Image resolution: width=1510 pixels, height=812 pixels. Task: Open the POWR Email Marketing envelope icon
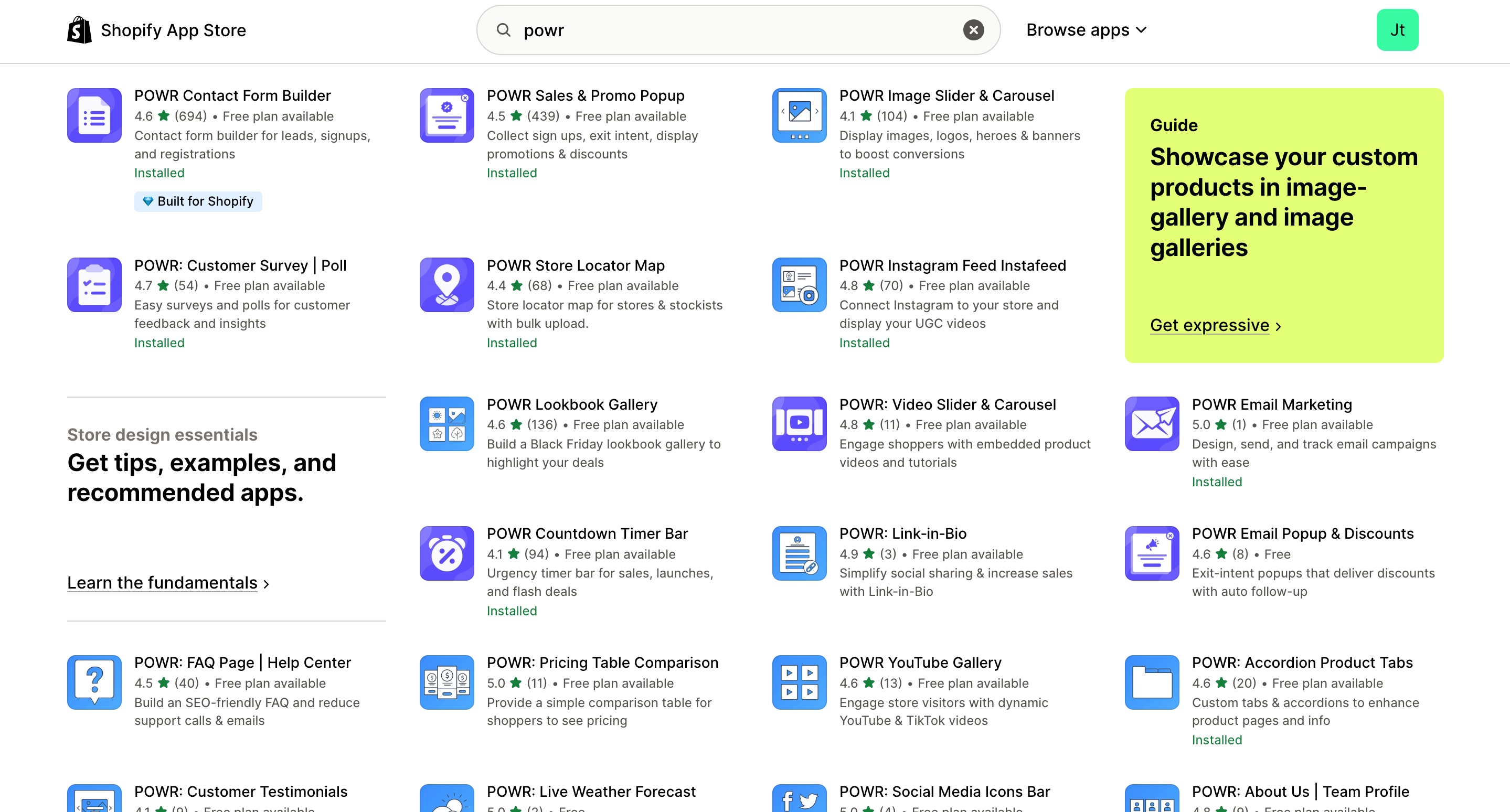[1152, 424]
